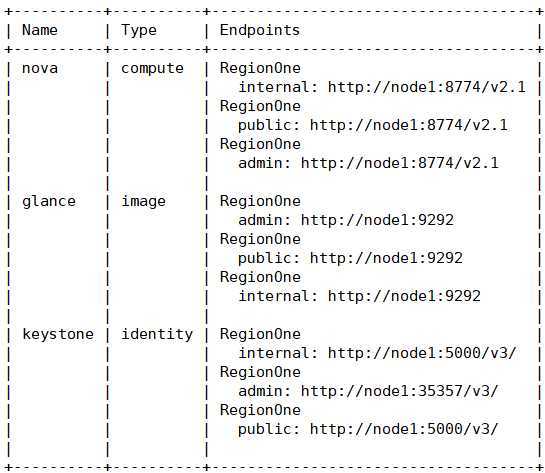Click keystone admin URL http://node1:35357/v3/
Screen dimensions: 545x473
[399, 391]
